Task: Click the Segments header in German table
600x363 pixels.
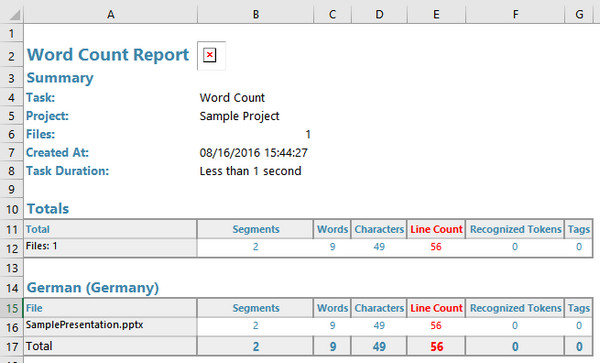Action: pyautogui.click(x=256, y=308)
